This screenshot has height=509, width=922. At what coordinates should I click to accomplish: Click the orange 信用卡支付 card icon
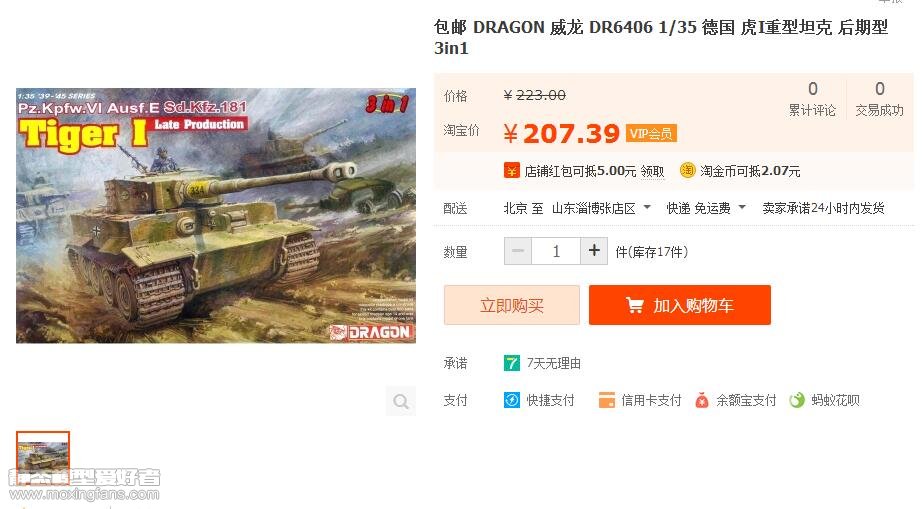(606, 400)
